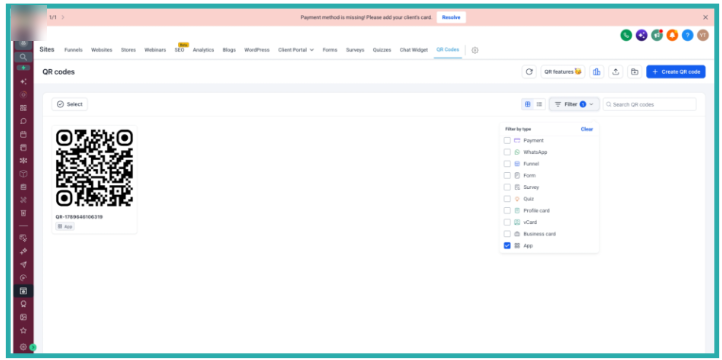
Task: Open the megaphone announcements icon
Action: click(x=657, y=35)
